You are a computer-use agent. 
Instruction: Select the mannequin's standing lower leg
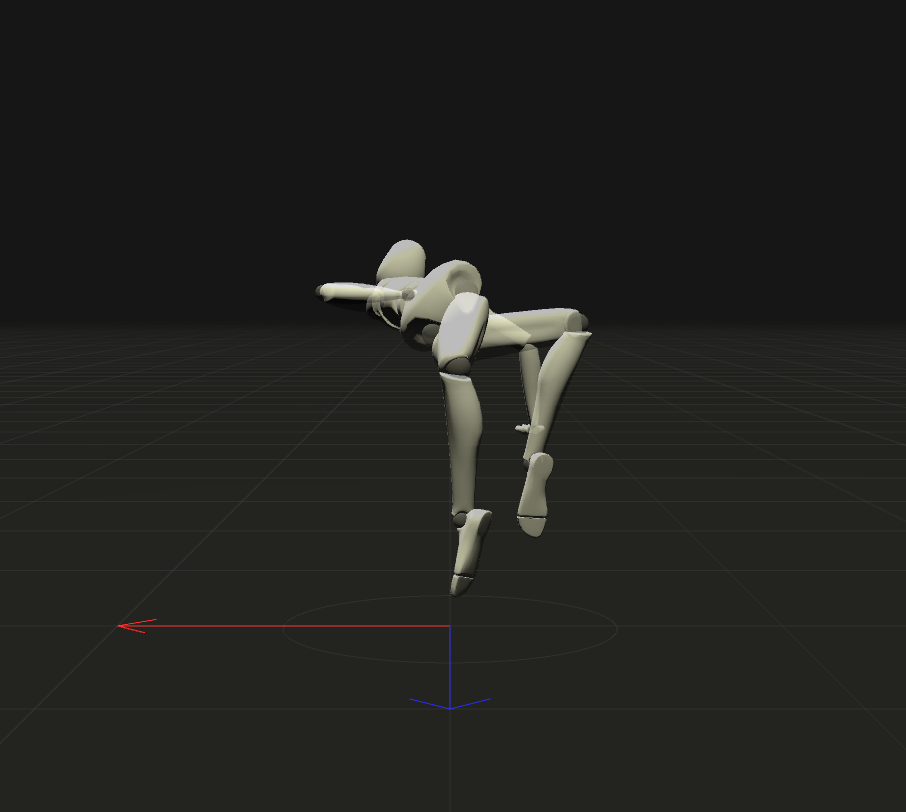pos(462,442)
